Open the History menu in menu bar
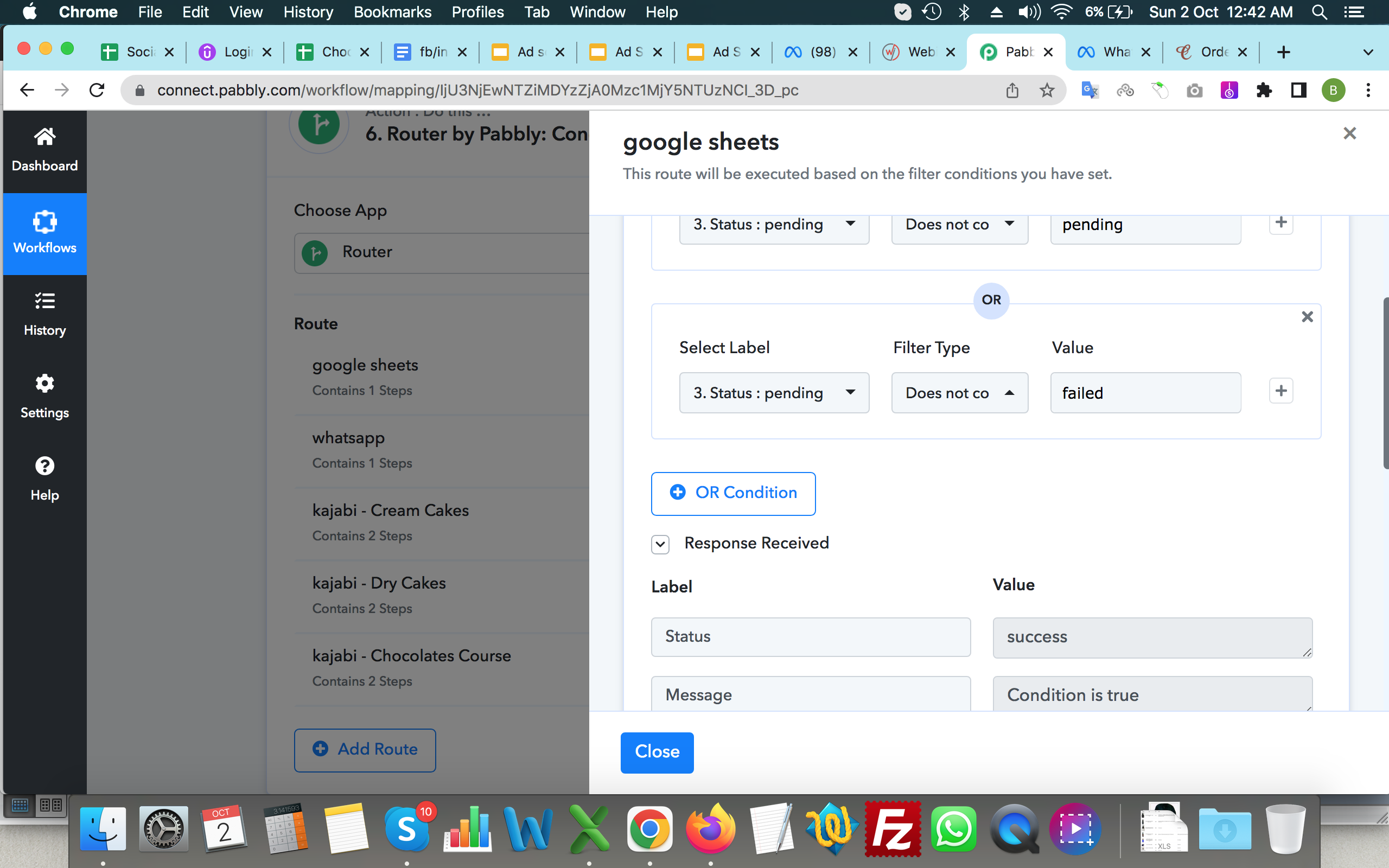This screenshot has width=1389, height=868. point(308,12)
